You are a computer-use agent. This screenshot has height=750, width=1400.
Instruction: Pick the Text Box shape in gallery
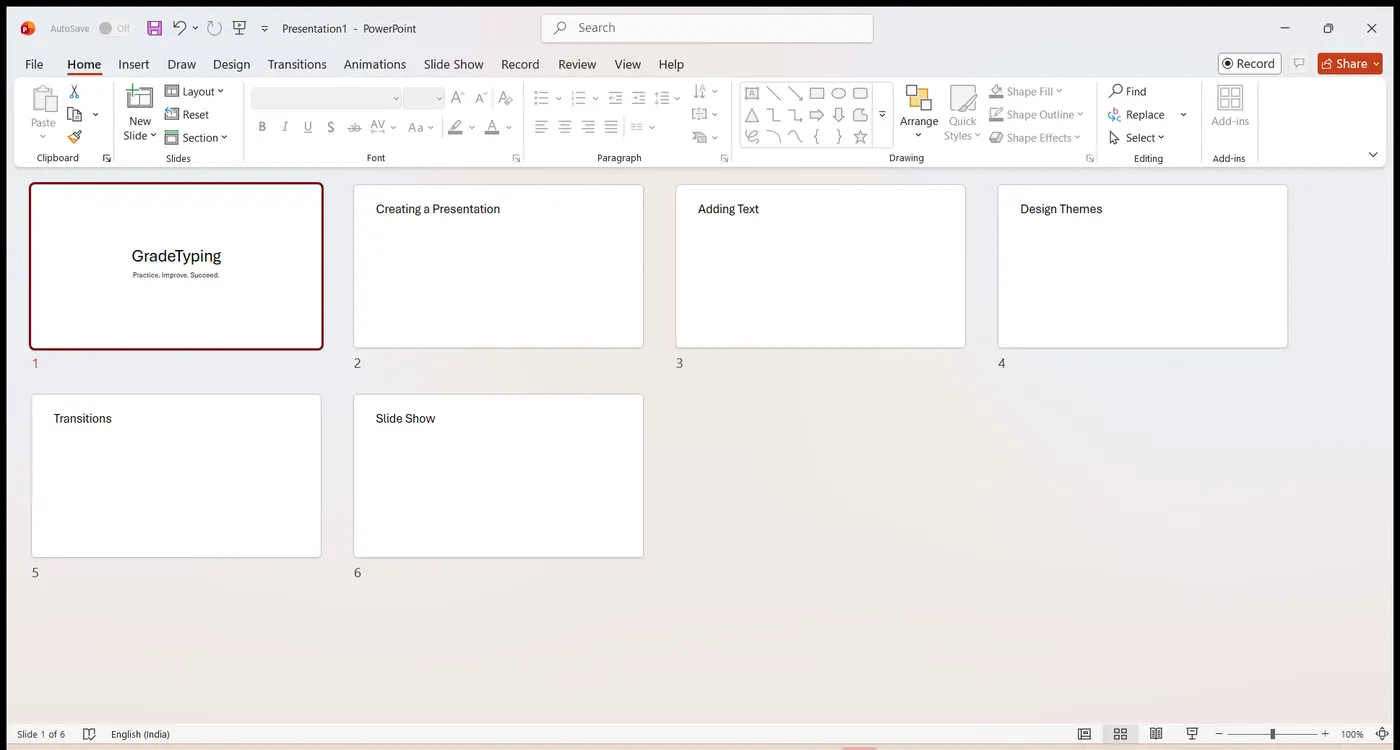752,93
